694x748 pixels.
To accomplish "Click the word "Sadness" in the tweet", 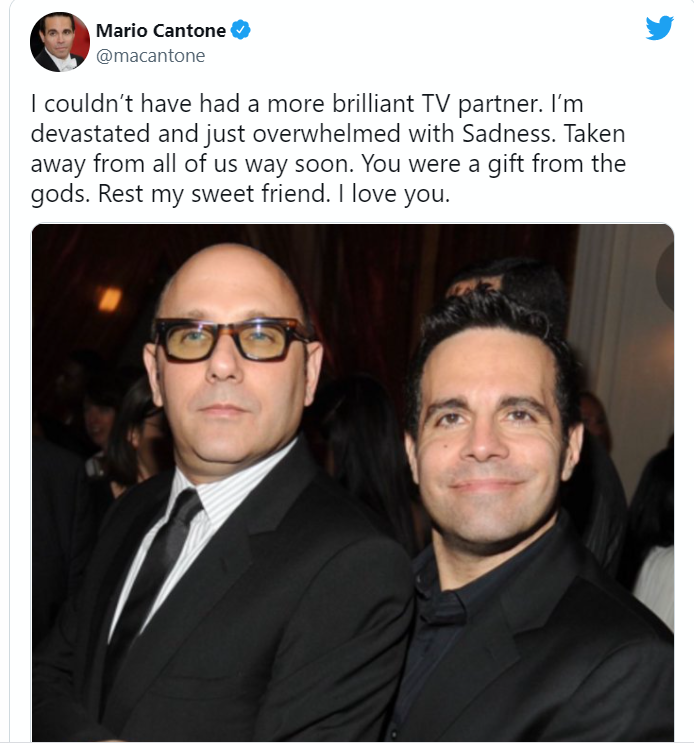I will (x=509, y=134).
